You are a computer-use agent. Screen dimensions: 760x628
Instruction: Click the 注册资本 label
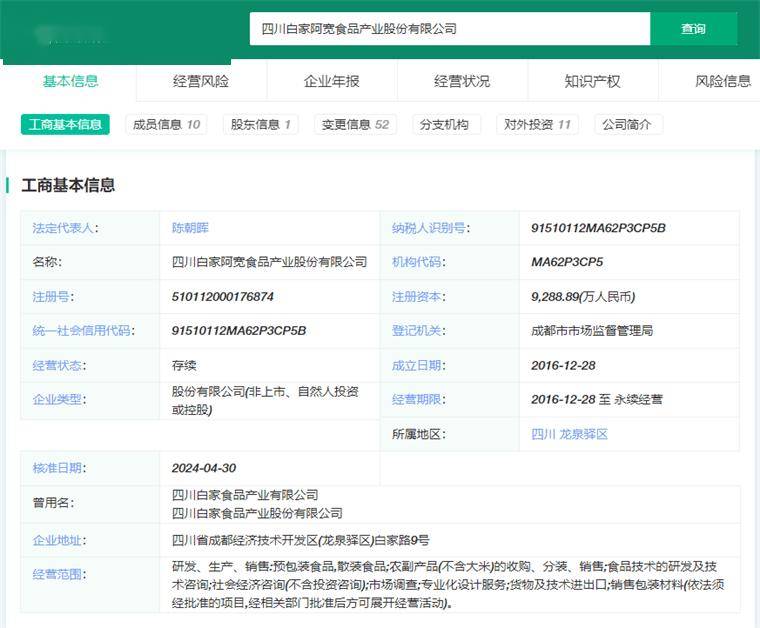click(x=419, y=297)
